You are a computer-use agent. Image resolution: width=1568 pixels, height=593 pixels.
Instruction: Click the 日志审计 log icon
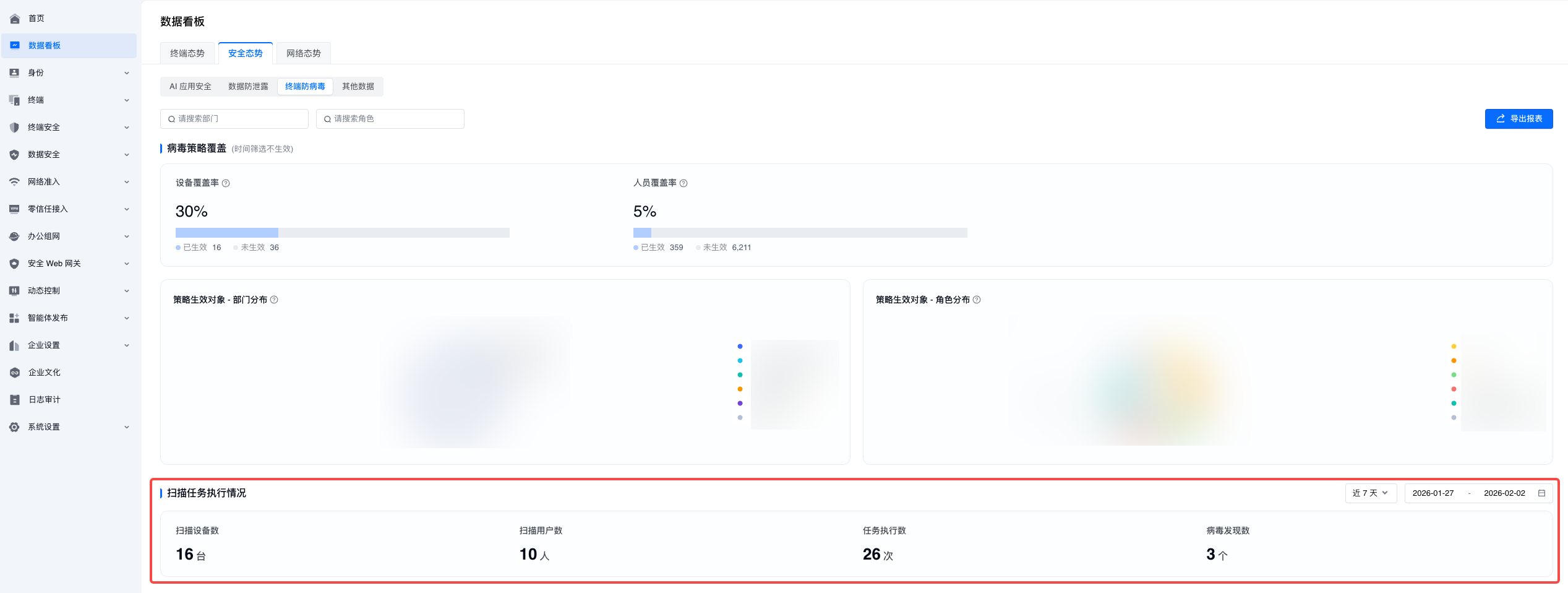tap(15, 399)
